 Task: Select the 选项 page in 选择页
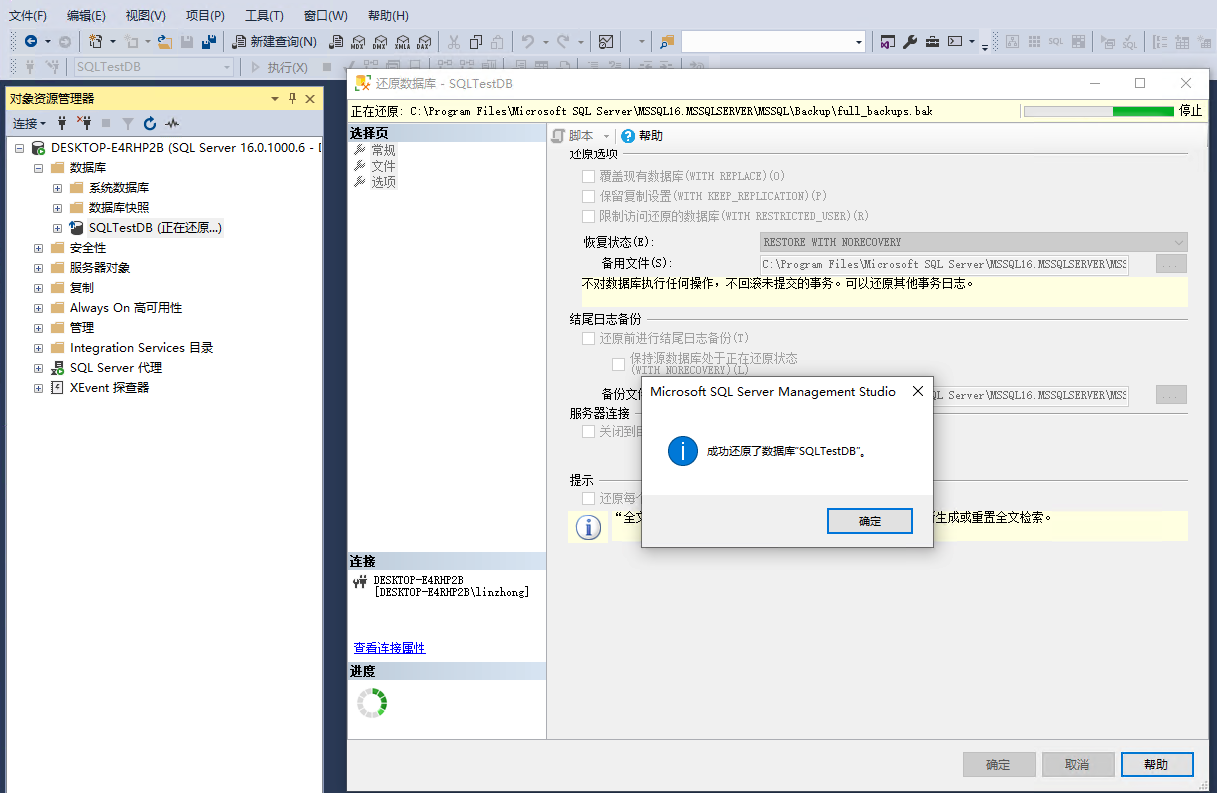pyautogui.click(x=384, y=182)
